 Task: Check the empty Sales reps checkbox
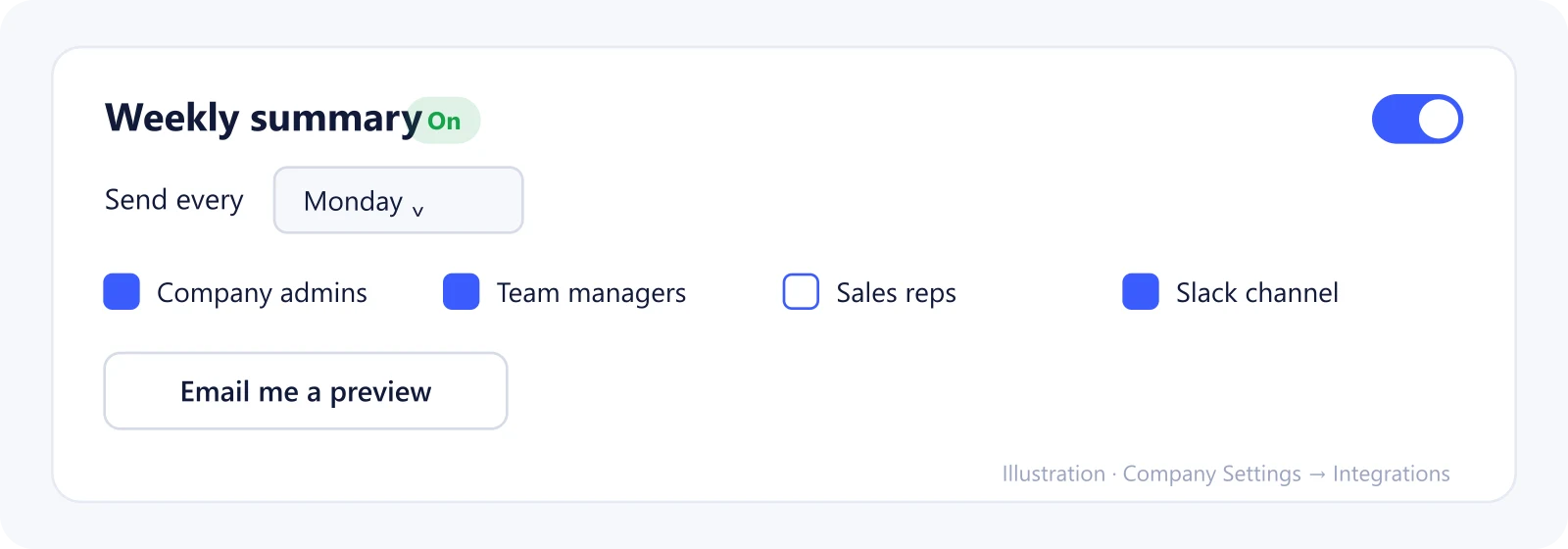801,292
